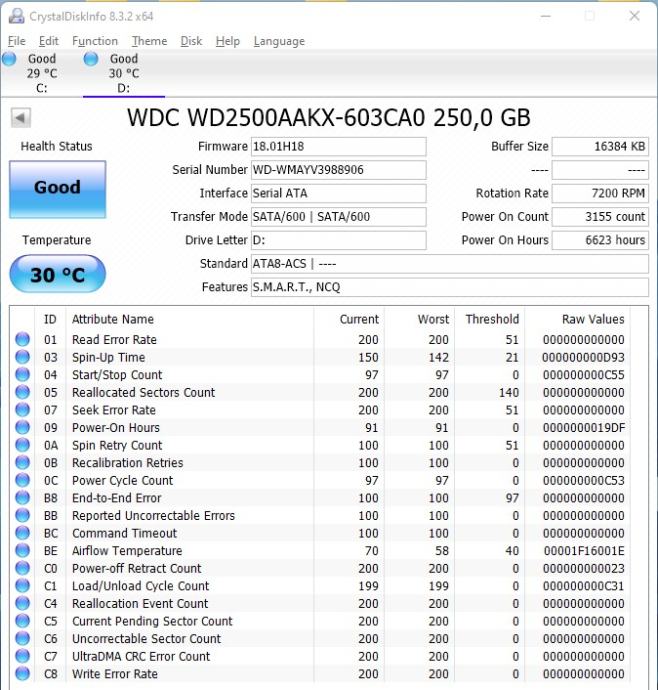Click the Power On Count value 3155 count

click(x=600, y=217)
